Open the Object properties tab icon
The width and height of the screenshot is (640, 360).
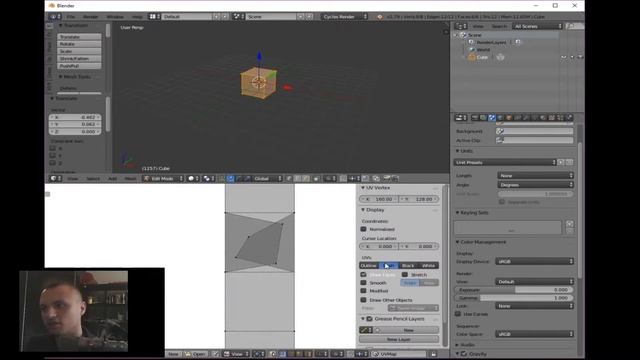click(509, 118)
